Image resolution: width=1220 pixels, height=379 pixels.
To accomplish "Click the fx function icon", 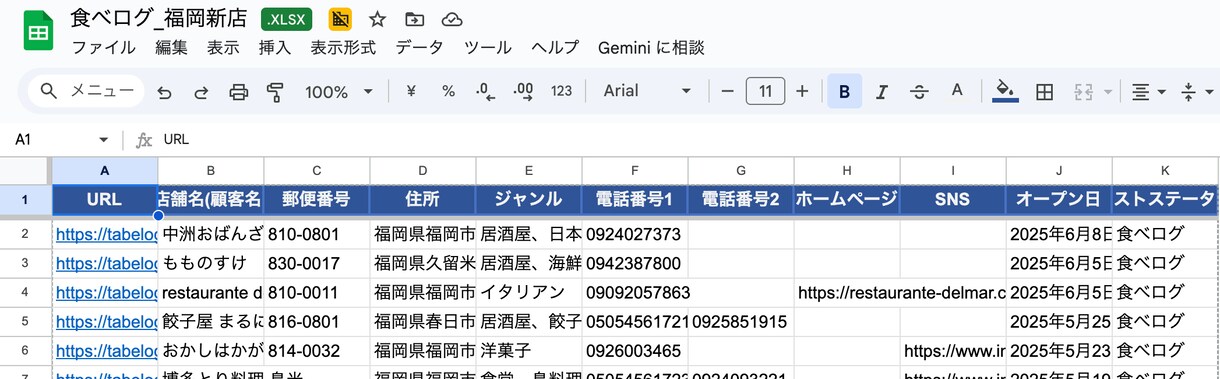I will pyautogui.click(x=144, y=140).
